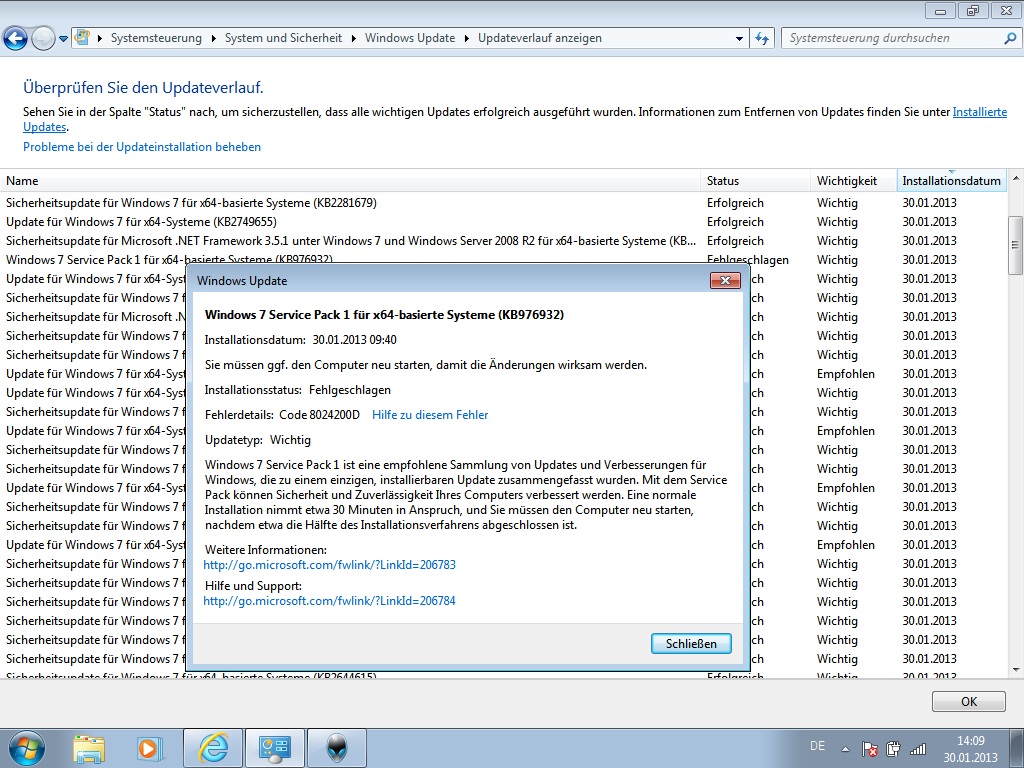Select the Sicherheitsupdate KB2281679 row
Screen dimensions: 1024x768
click(503, 203)
